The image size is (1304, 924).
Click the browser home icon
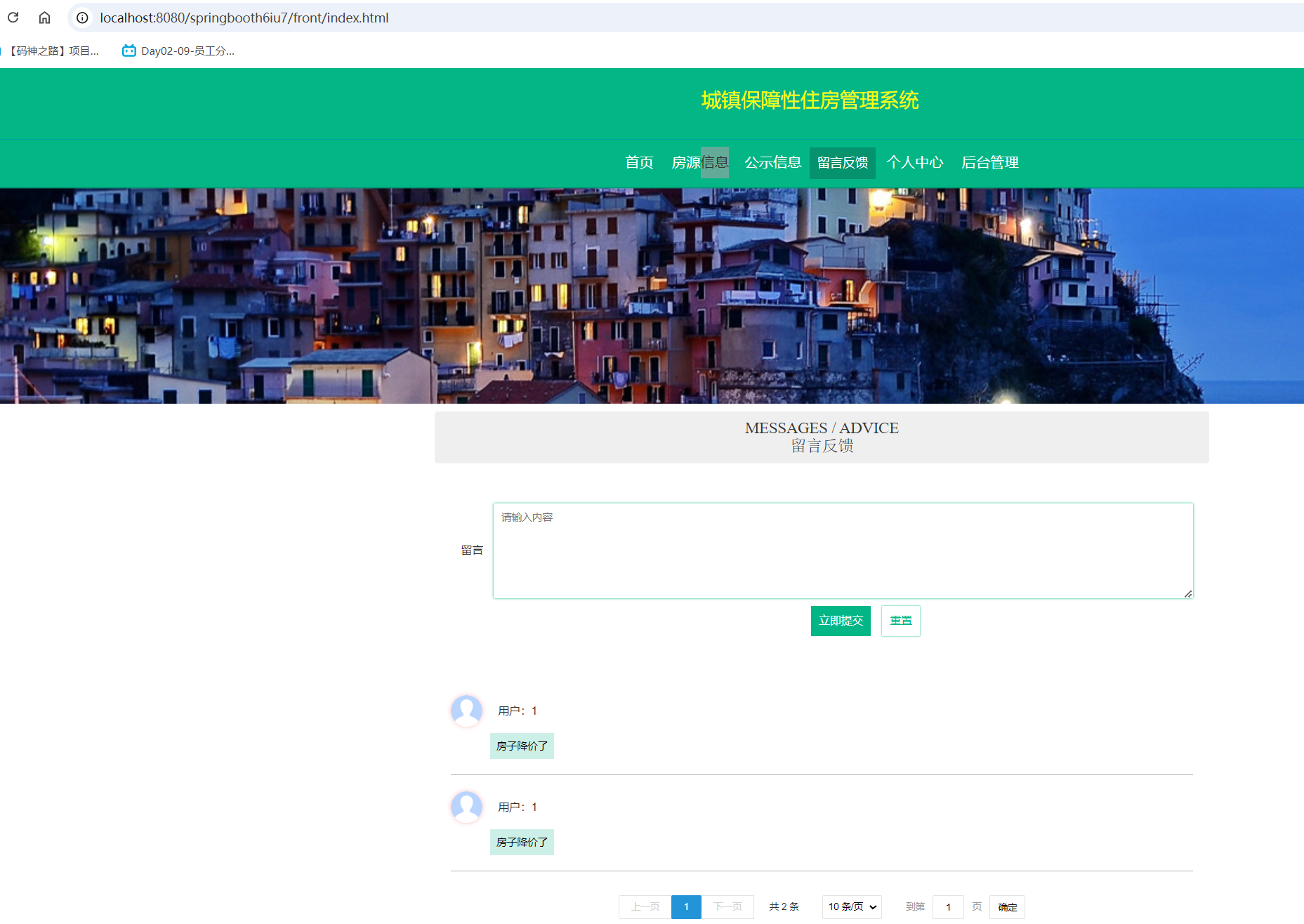tap(44, 18)
